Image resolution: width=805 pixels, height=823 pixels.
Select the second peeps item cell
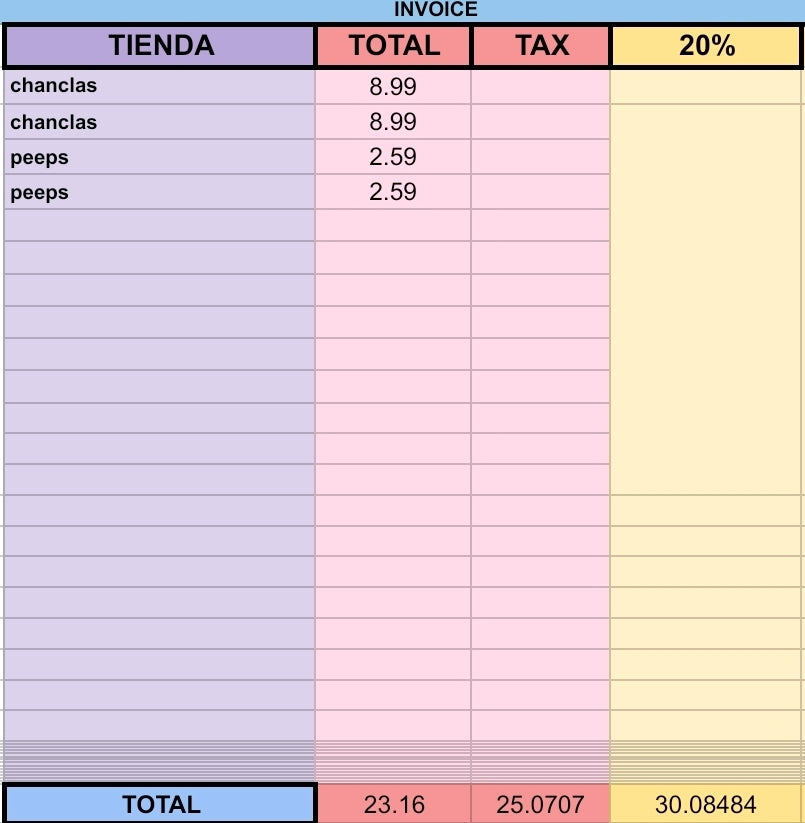point(160,192)
